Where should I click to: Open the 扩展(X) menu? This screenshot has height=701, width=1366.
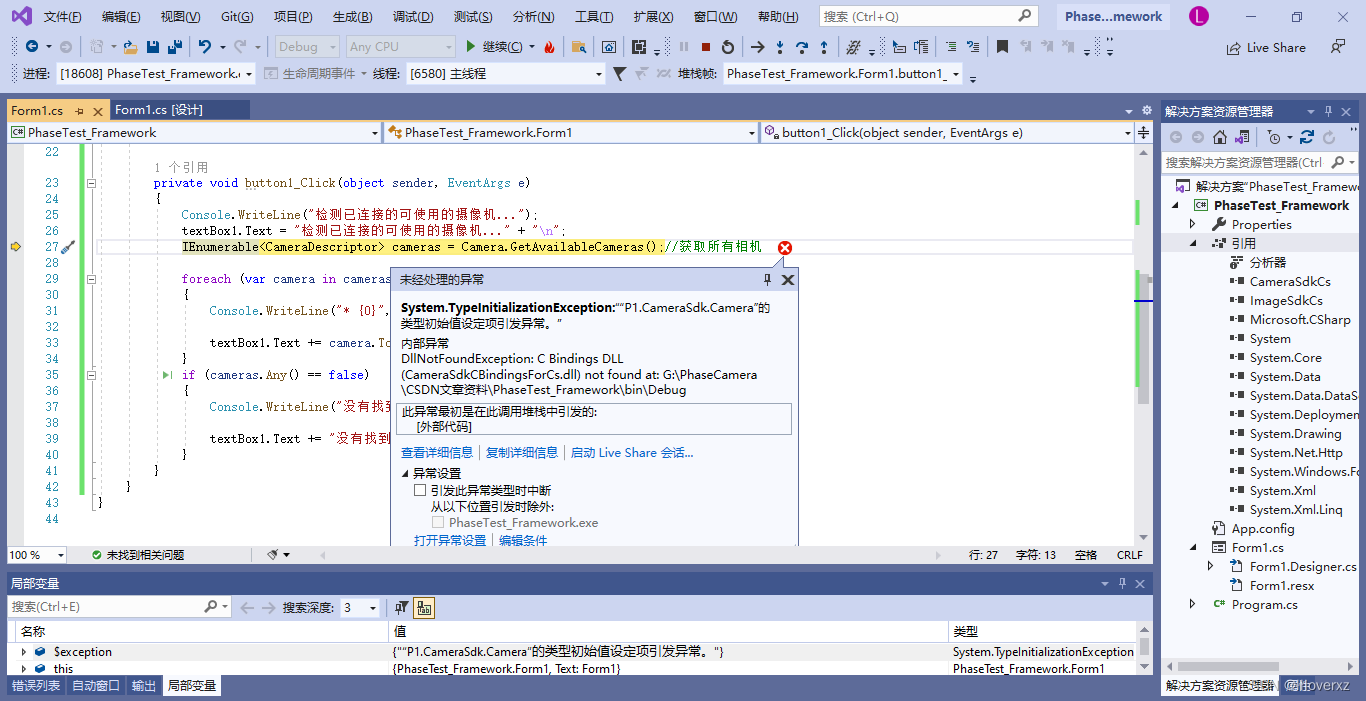coord(653,17)
